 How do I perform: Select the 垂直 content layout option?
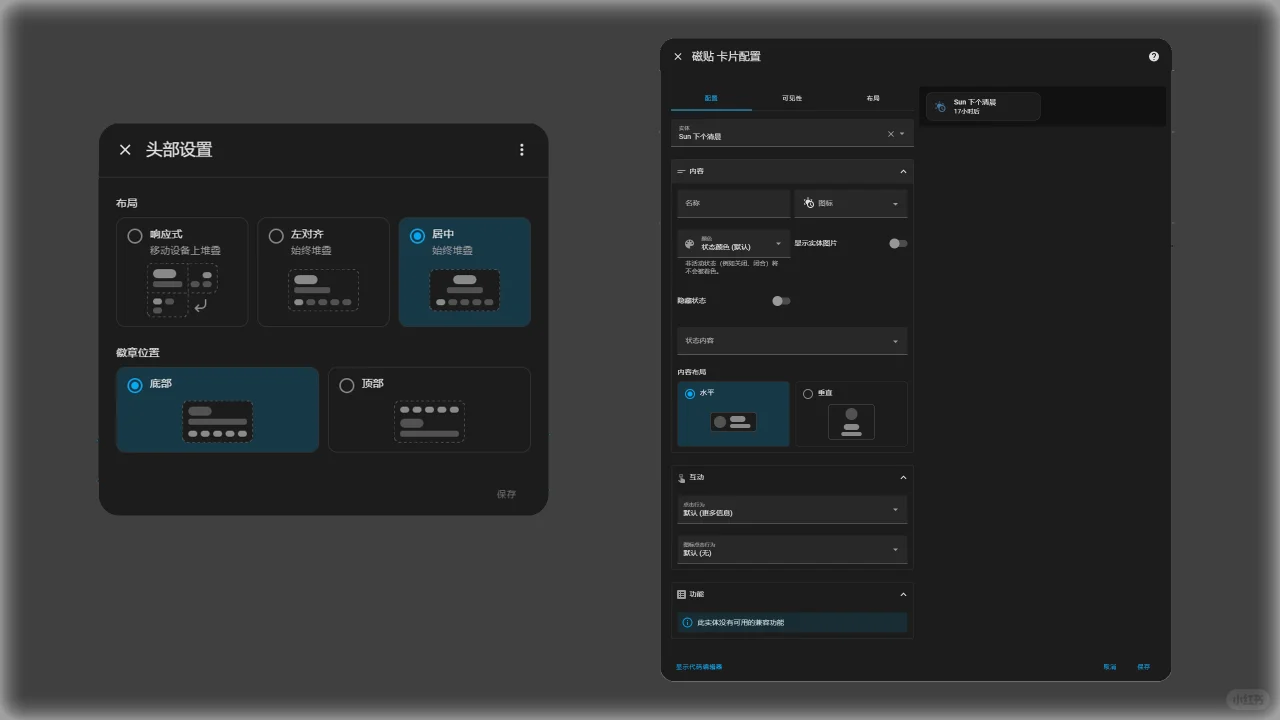click(851, 414)
